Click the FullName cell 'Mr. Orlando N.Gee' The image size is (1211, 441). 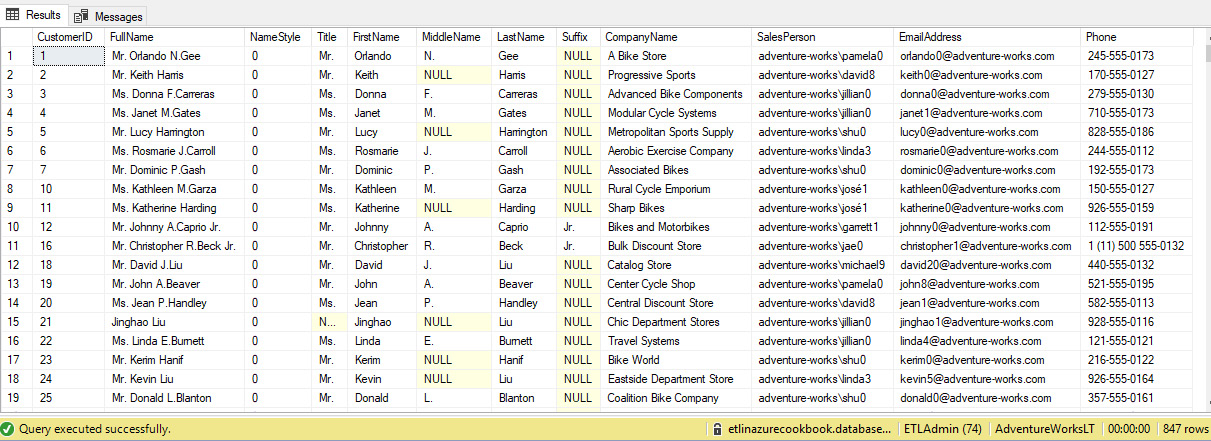(x=175, y=56)
